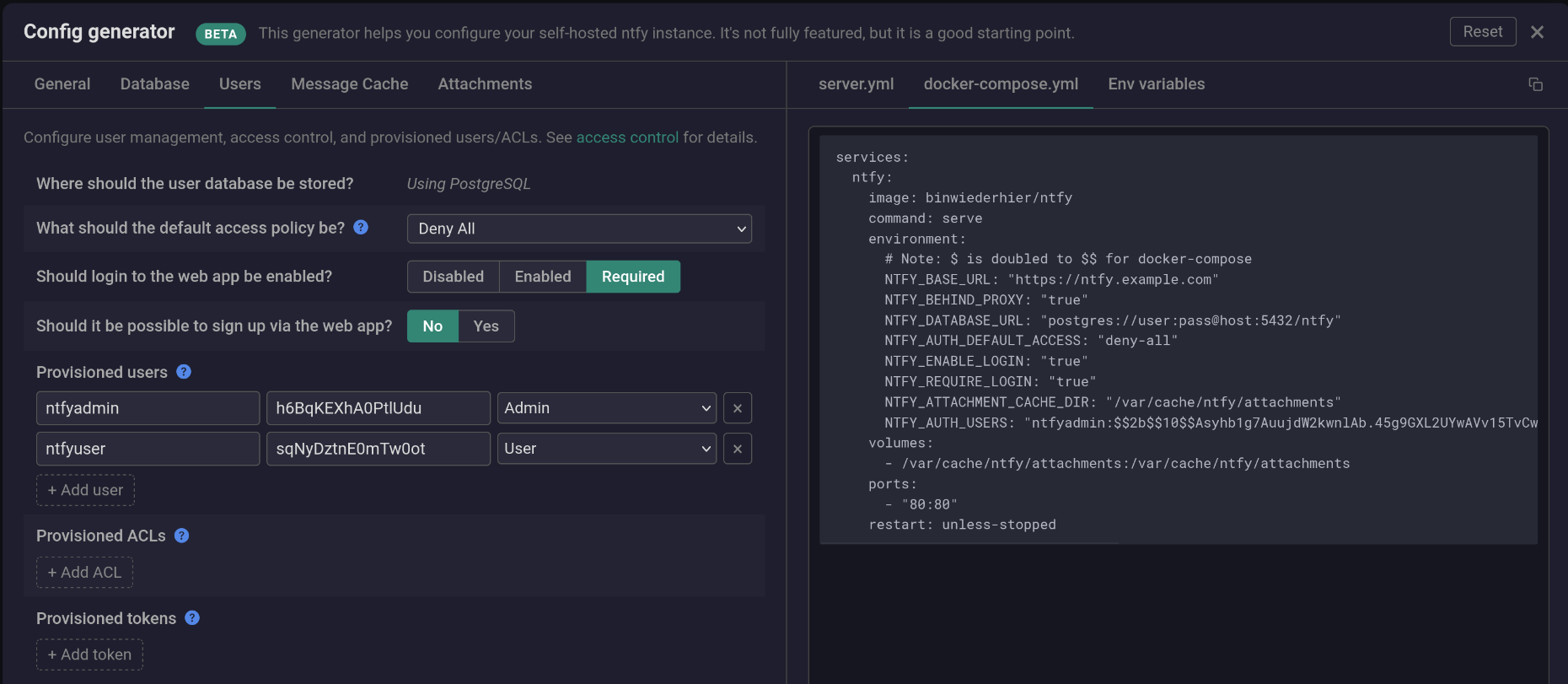Choose No for web app signup
The height and width of the screenshot is (684, 1568).
[x=432, y=326]
